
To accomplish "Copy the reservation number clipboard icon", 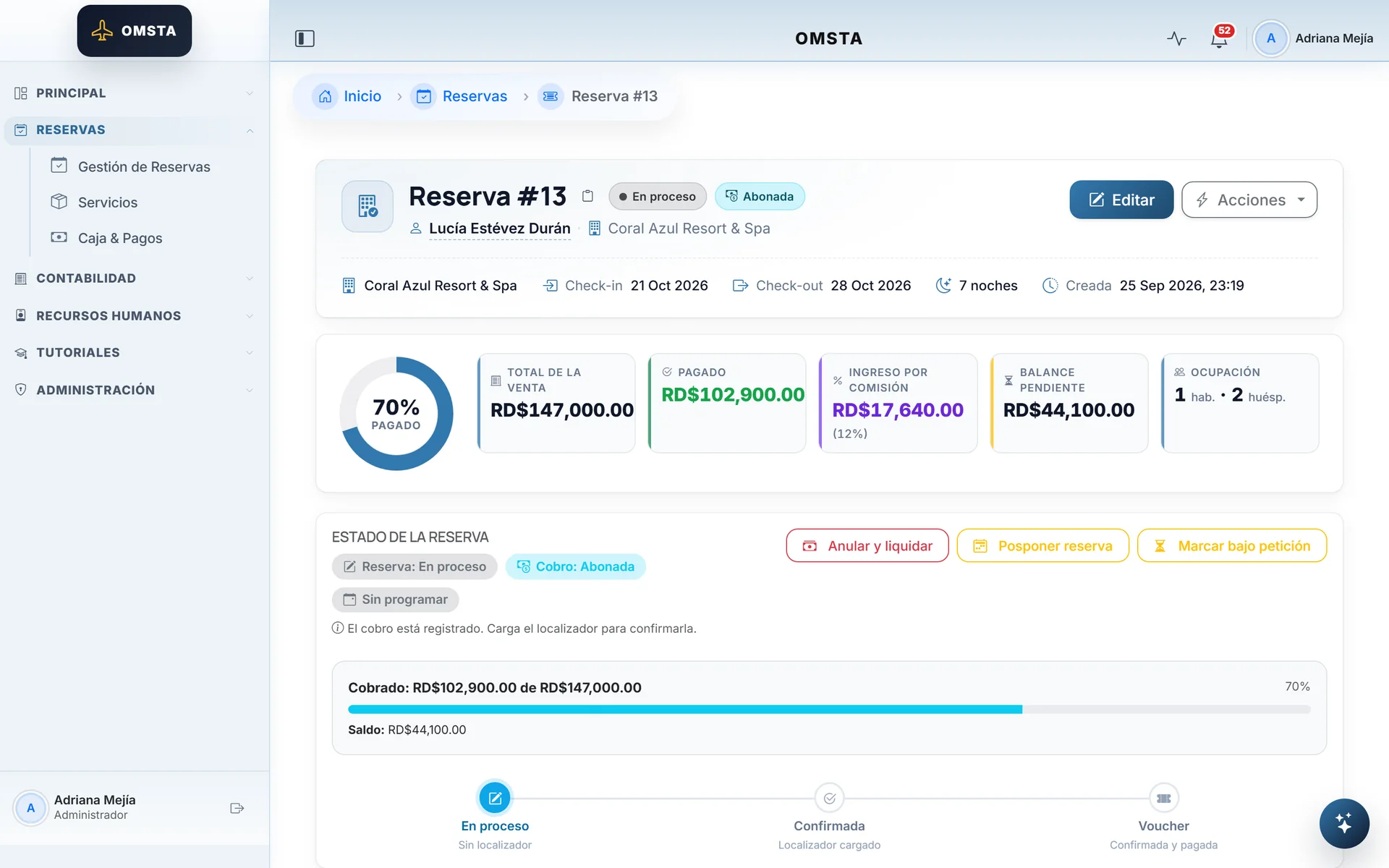I will tap(587, 196).
